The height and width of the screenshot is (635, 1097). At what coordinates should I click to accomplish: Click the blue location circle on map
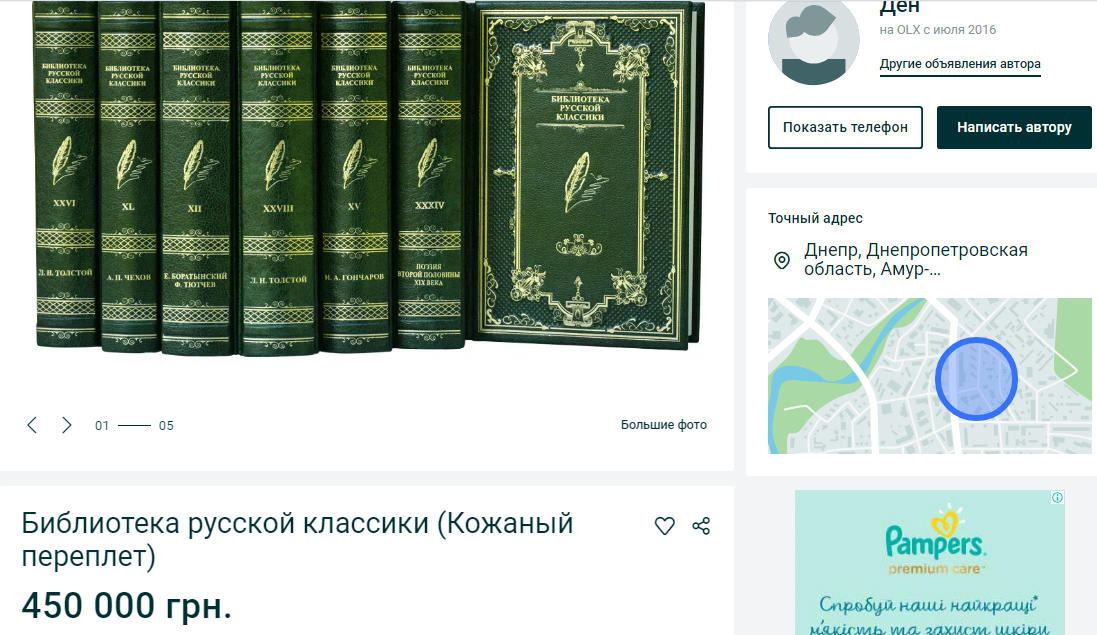pyautogui.click(x=976, y=378)
